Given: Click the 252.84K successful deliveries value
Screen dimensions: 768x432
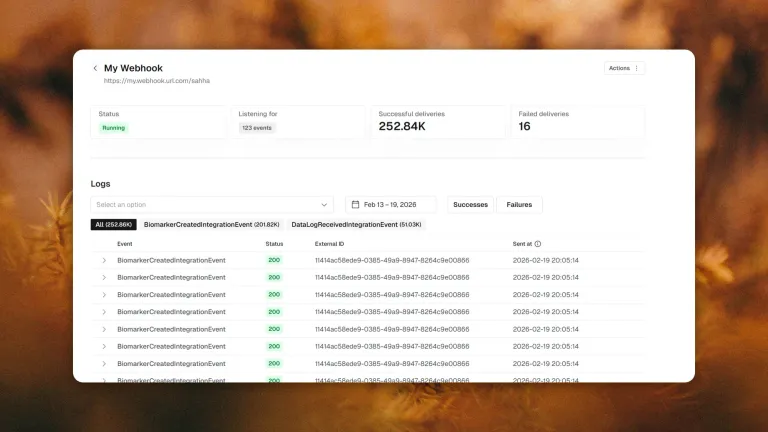Looking at the screenshot, I should coord(402,126).
